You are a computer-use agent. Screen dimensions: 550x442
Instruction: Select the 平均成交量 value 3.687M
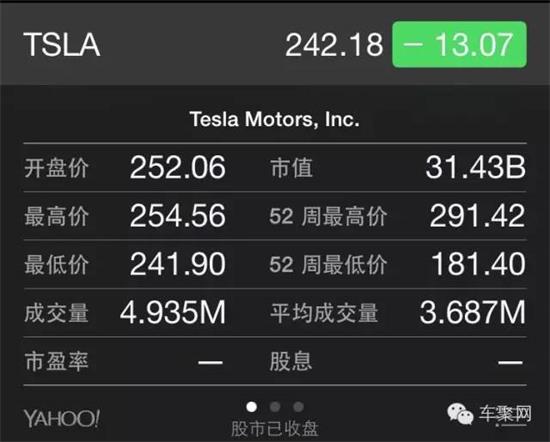coord(473,312)
